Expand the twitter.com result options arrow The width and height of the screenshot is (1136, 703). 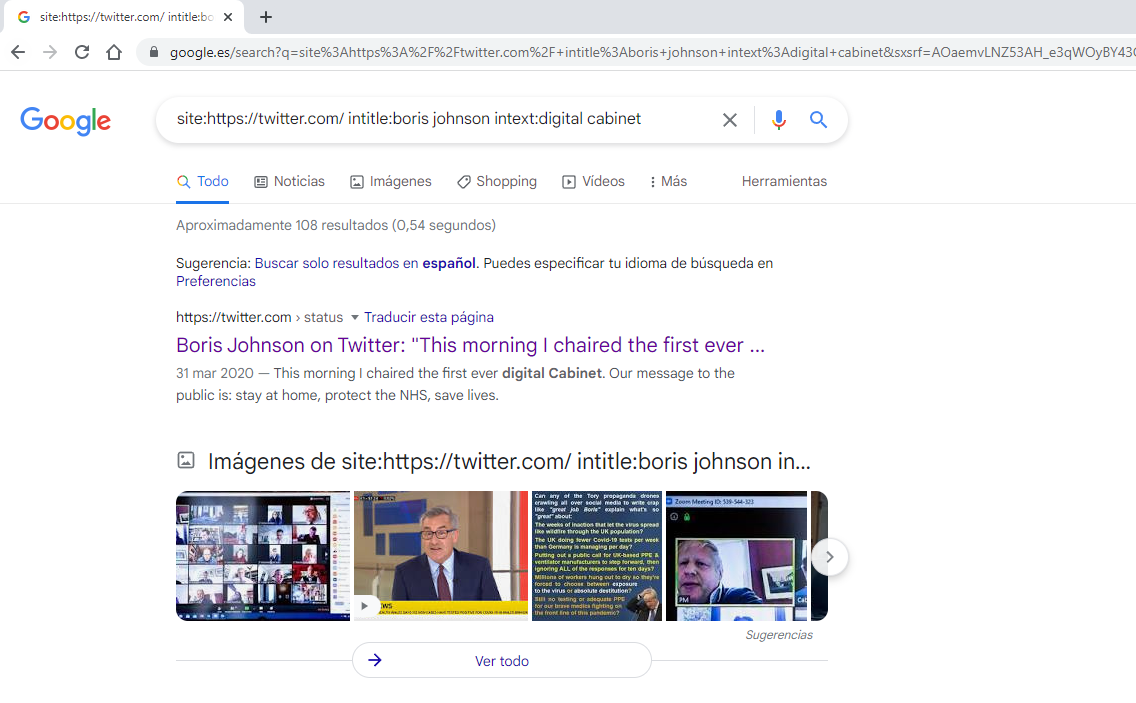tap(354, 318)
